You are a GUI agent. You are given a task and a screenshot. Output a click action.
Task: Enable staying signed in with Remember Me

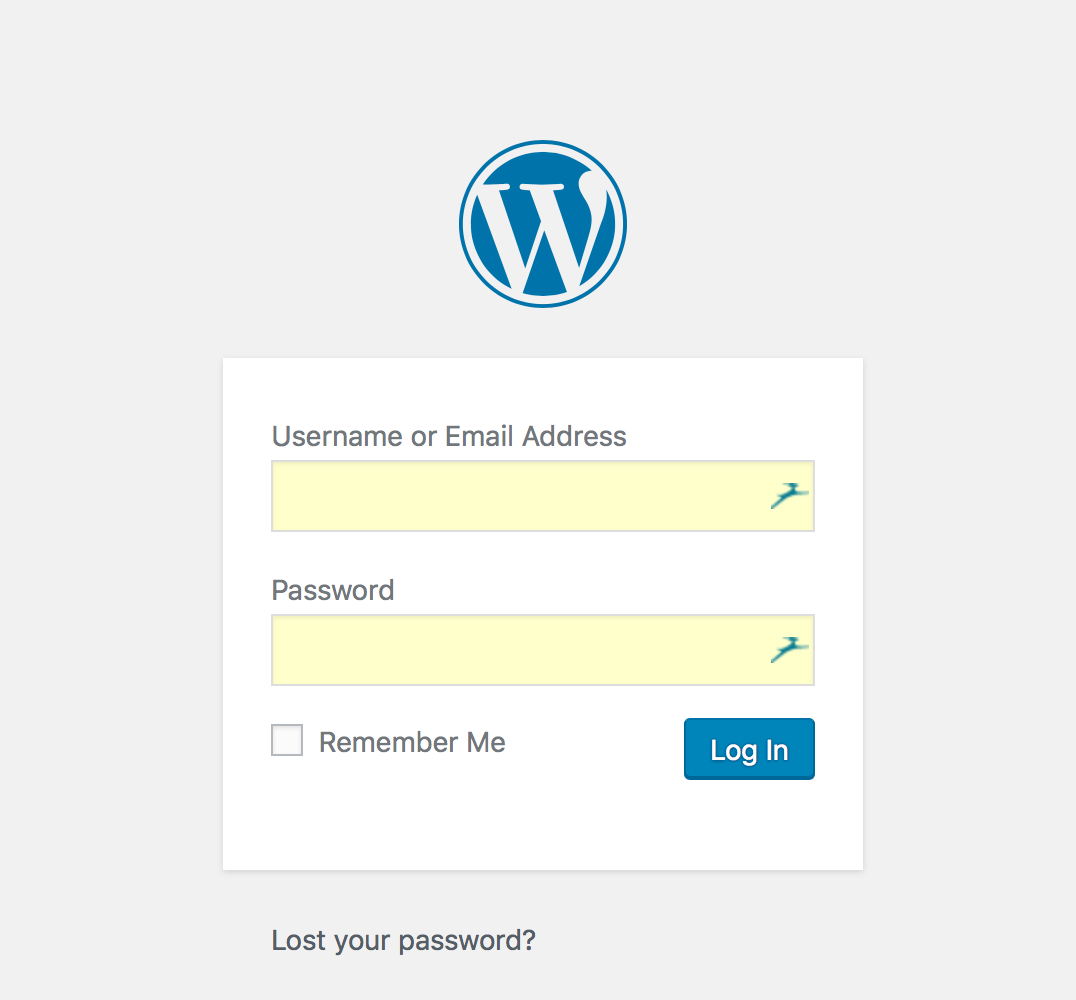[x=287, y=741]
